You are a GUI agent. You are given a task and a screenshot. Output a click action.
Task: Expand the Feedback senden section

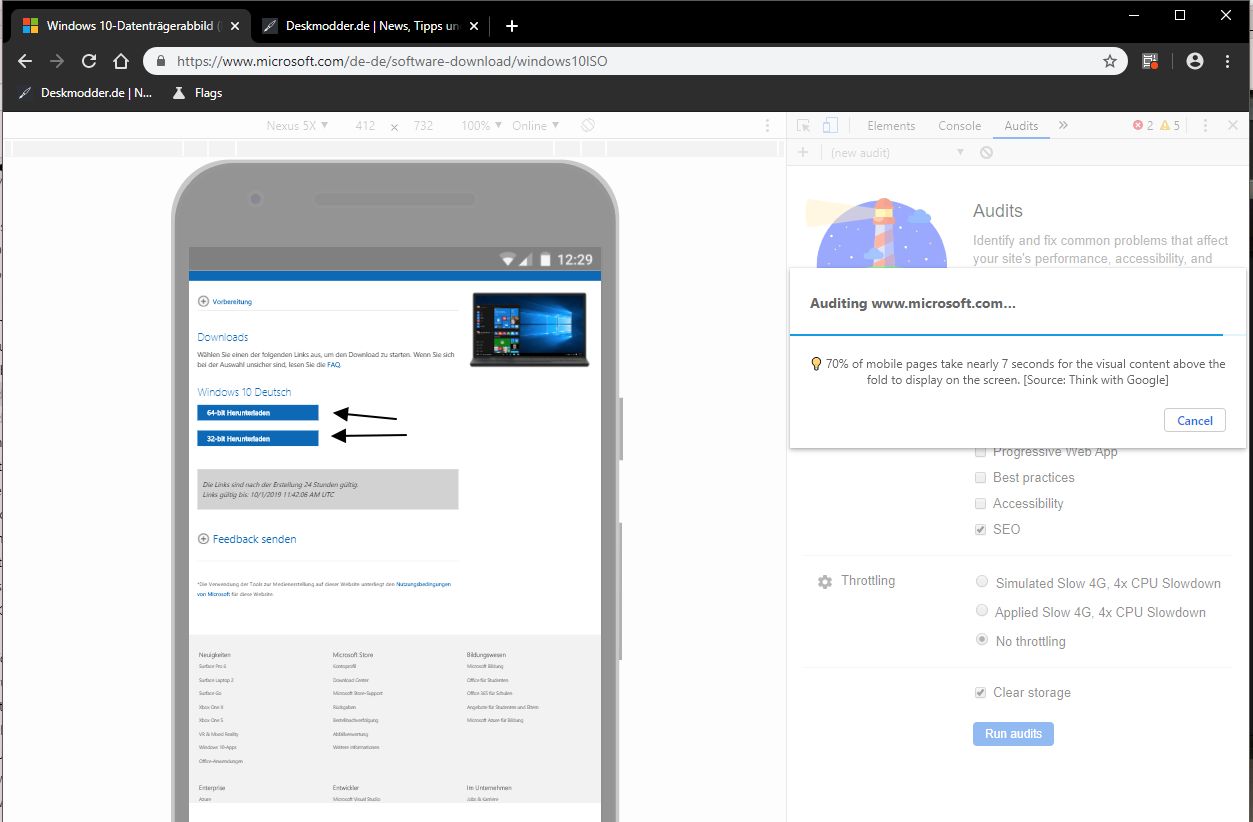247,539
